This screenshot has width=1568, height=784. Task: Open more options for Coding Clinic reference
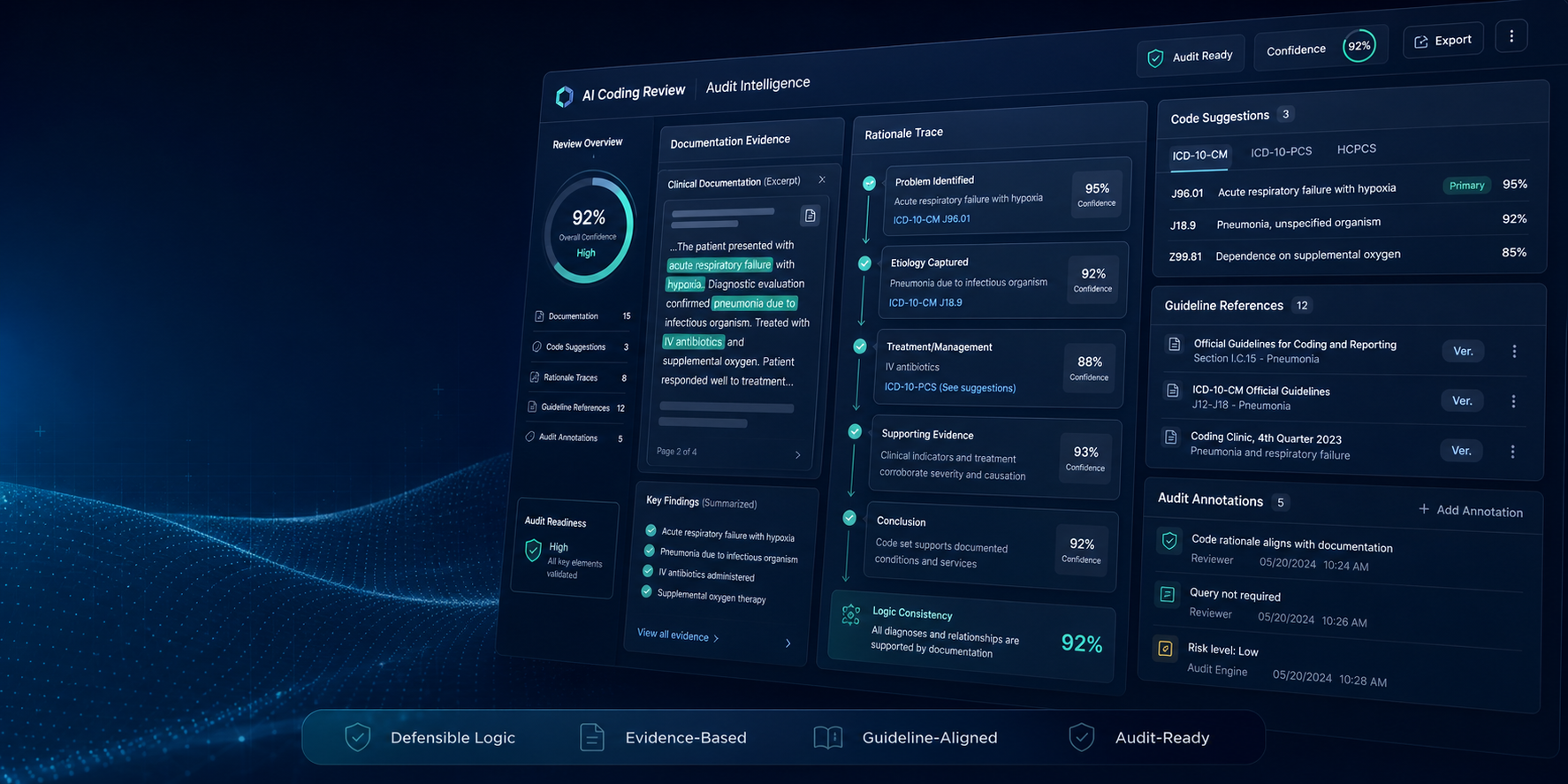coord(1512,452)
